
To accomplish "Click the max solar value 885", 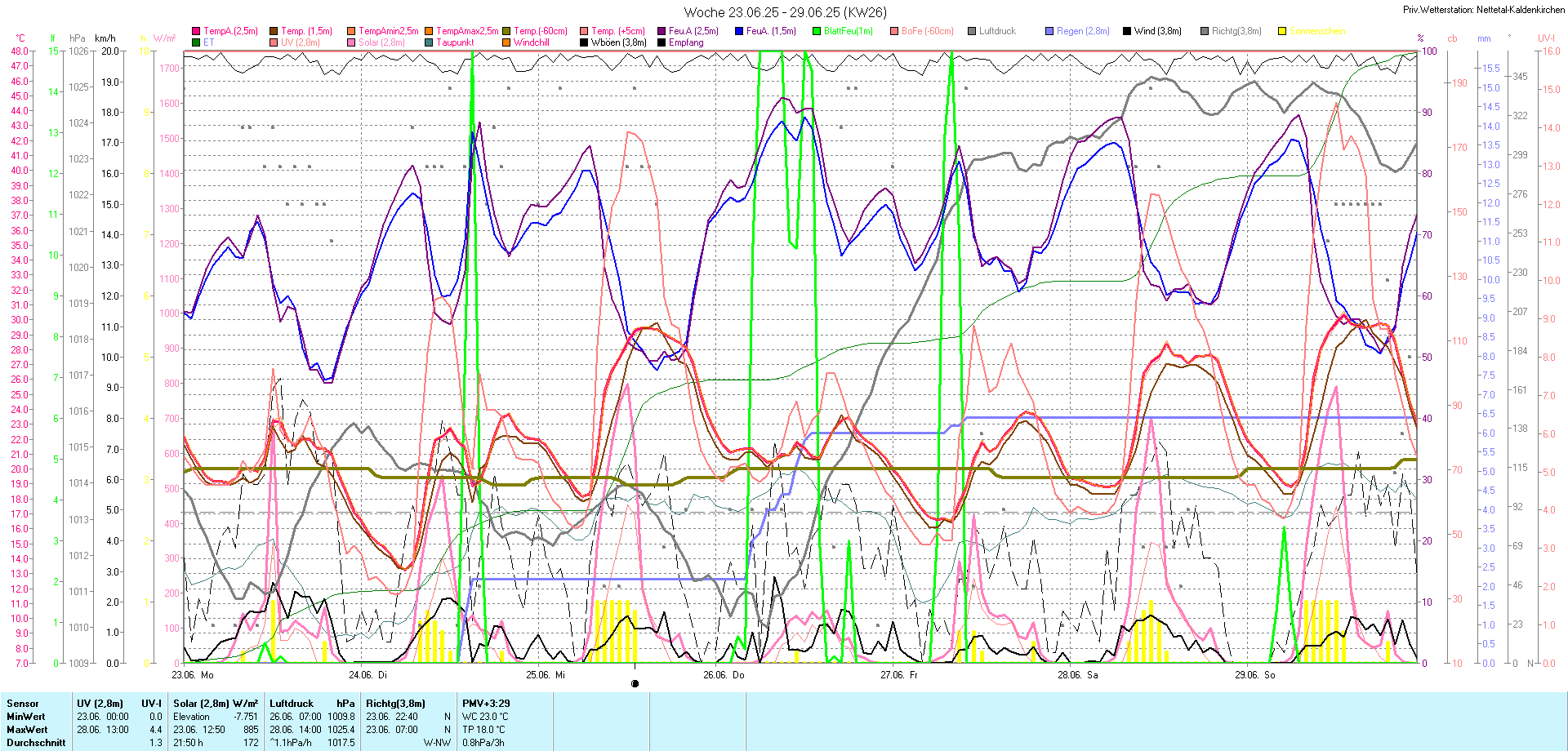I will click(251, 730).
